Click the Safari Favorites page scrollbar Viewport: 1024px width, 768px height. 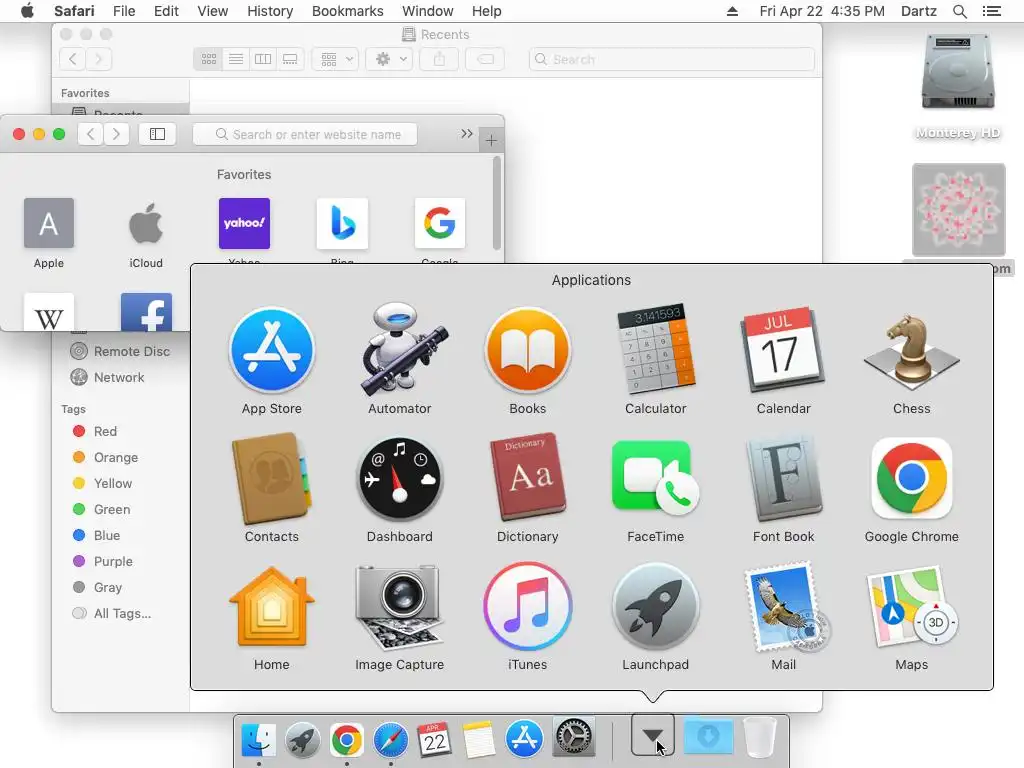(x=497, y=202)
